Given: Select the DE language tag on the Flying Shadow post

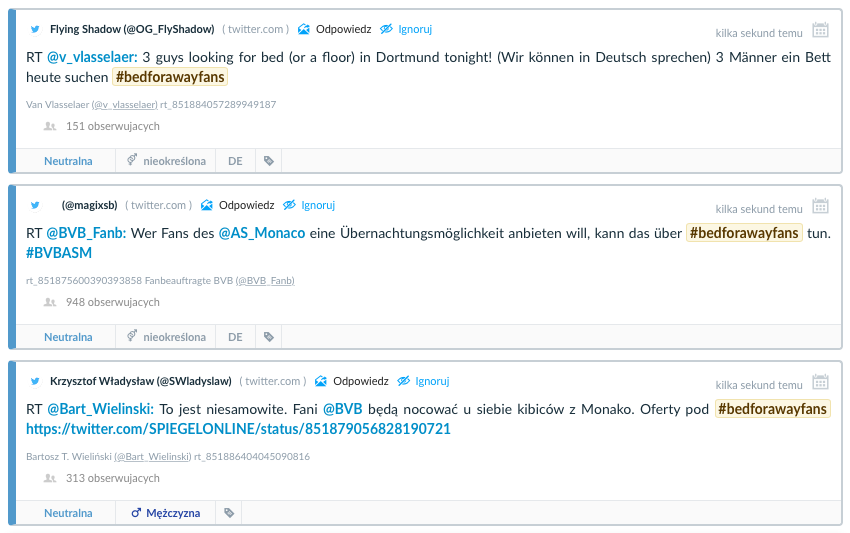Looking at the screenshot, I should 235,161.
